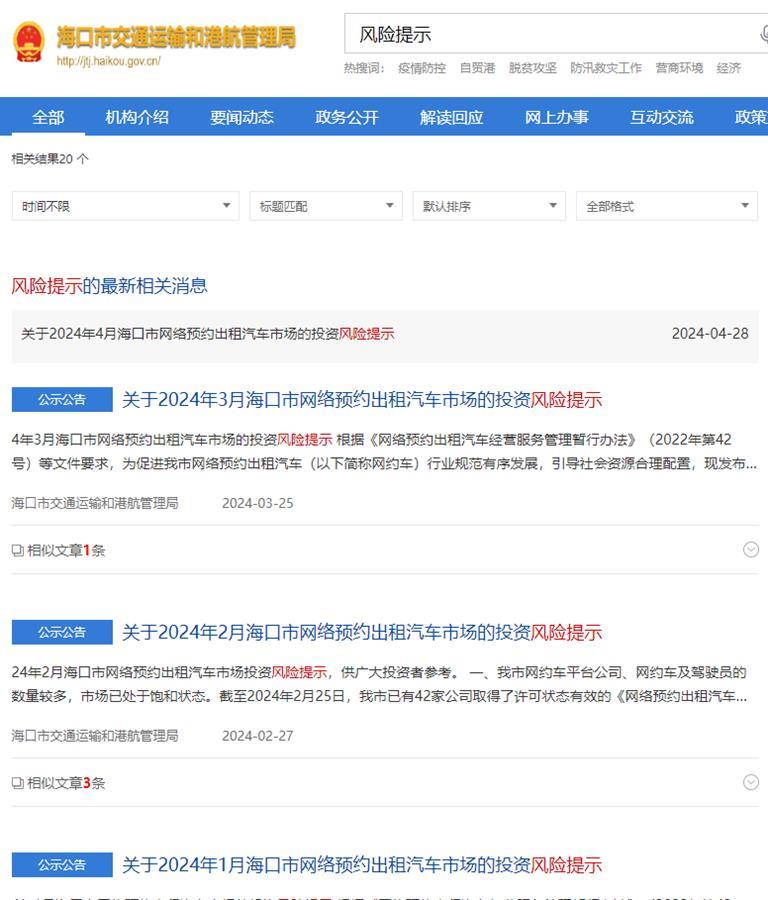
Task: Click source name under the February notice
Action: pos(95,736)
